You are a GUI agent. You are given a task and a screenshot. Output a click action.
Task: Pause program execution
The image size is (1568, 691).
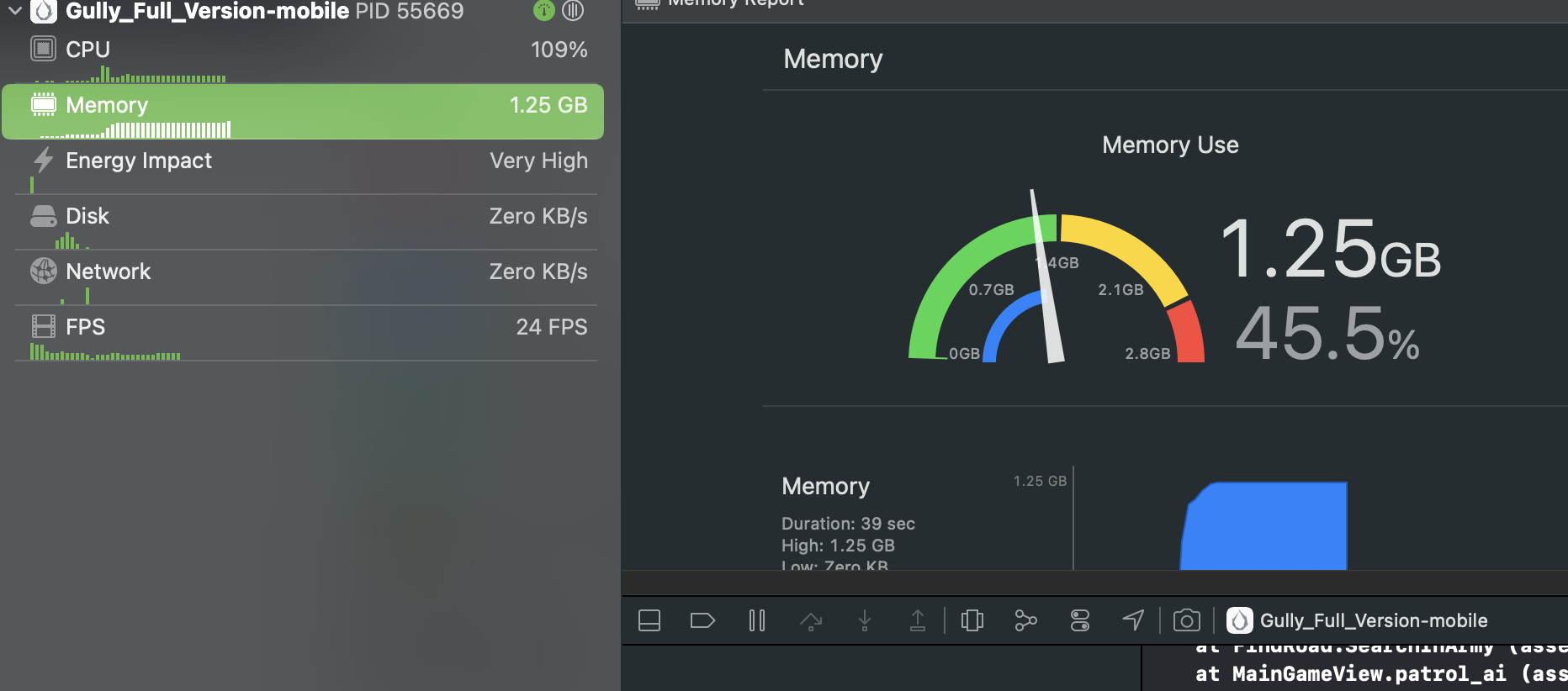pos(756,621)
